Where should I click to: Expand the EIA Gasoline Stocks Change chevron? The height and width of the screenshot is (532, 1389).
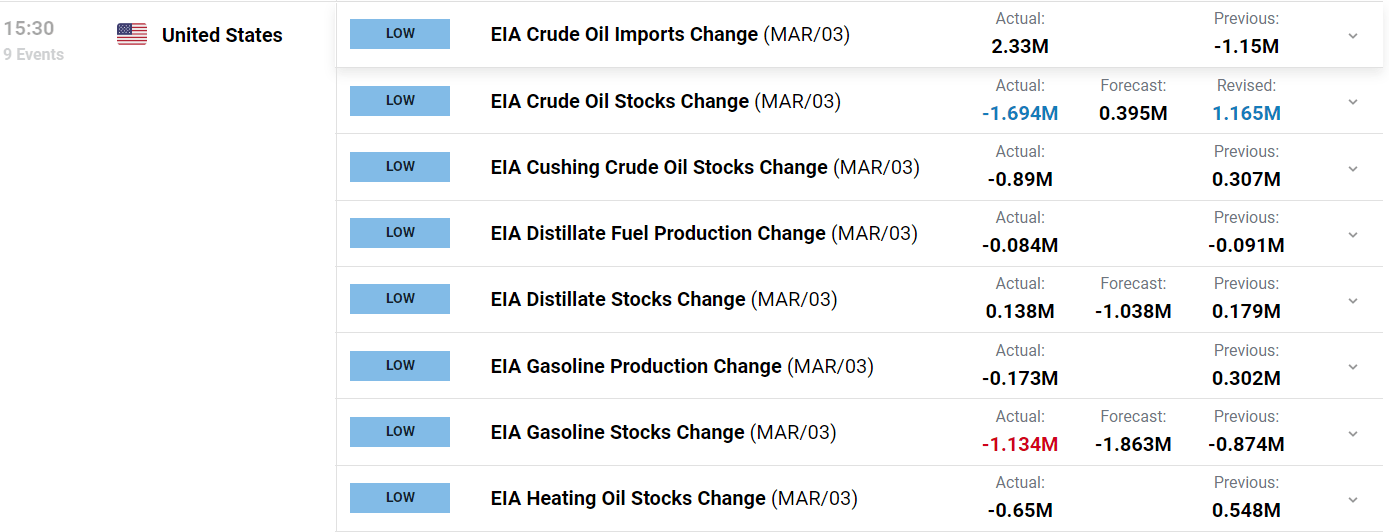click(x=1353, y=433)
